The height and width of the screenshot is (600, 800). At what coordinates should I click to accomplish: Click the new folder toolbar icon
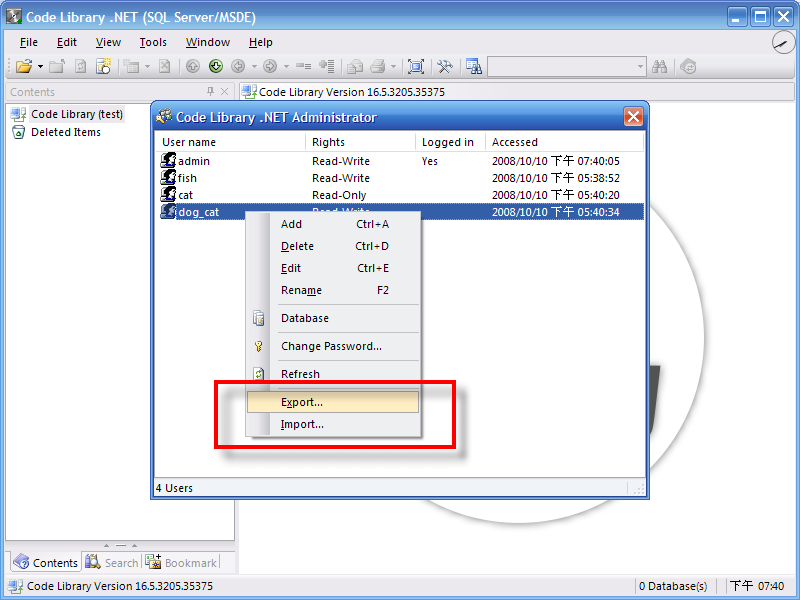coord(57,66)
